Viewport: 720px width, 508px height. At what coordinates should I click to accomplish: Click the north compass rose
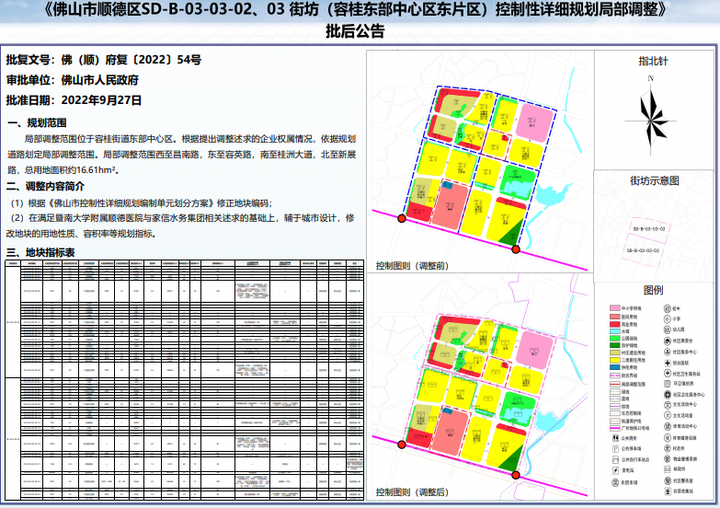click(651, 117)
